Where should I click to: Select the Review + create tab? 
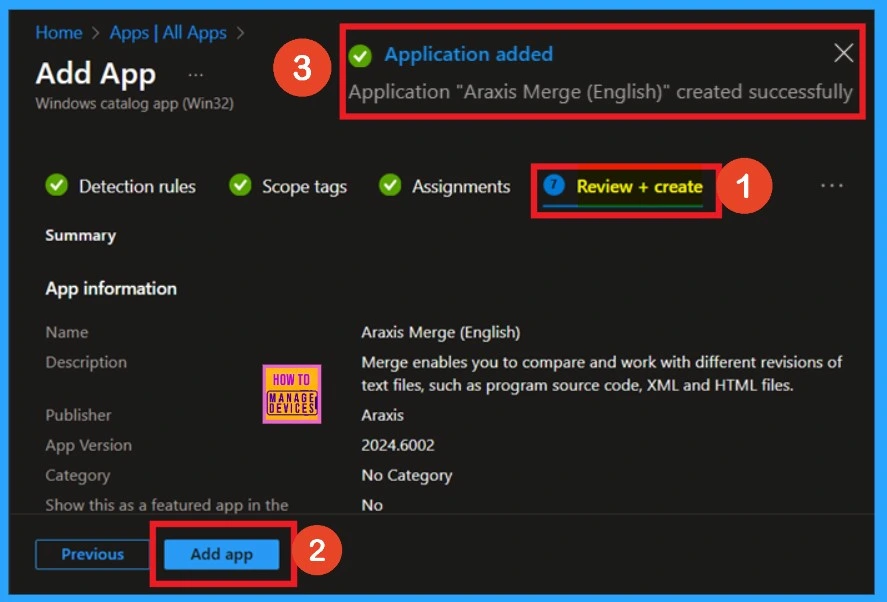(x=639, y=186)
